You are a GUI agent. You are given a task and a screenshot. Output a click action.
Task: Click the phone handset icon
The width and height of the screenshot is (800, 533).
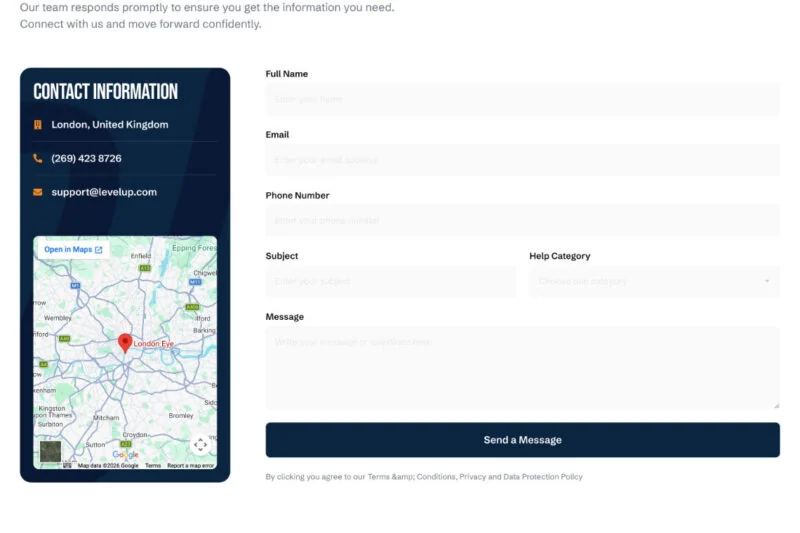pos(38,159)
